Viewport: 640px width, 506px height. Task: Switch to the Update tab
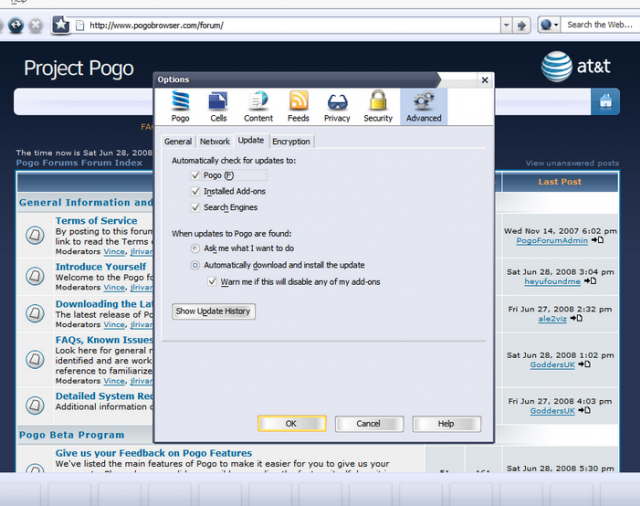[251, 140]
